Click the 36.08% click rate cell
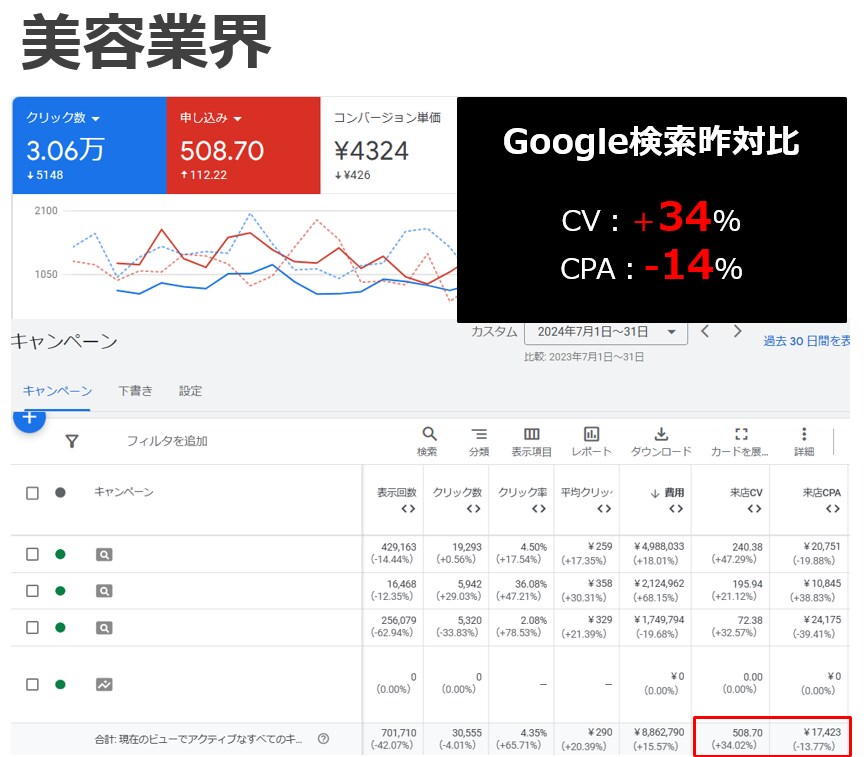 (x=521, y=591)
